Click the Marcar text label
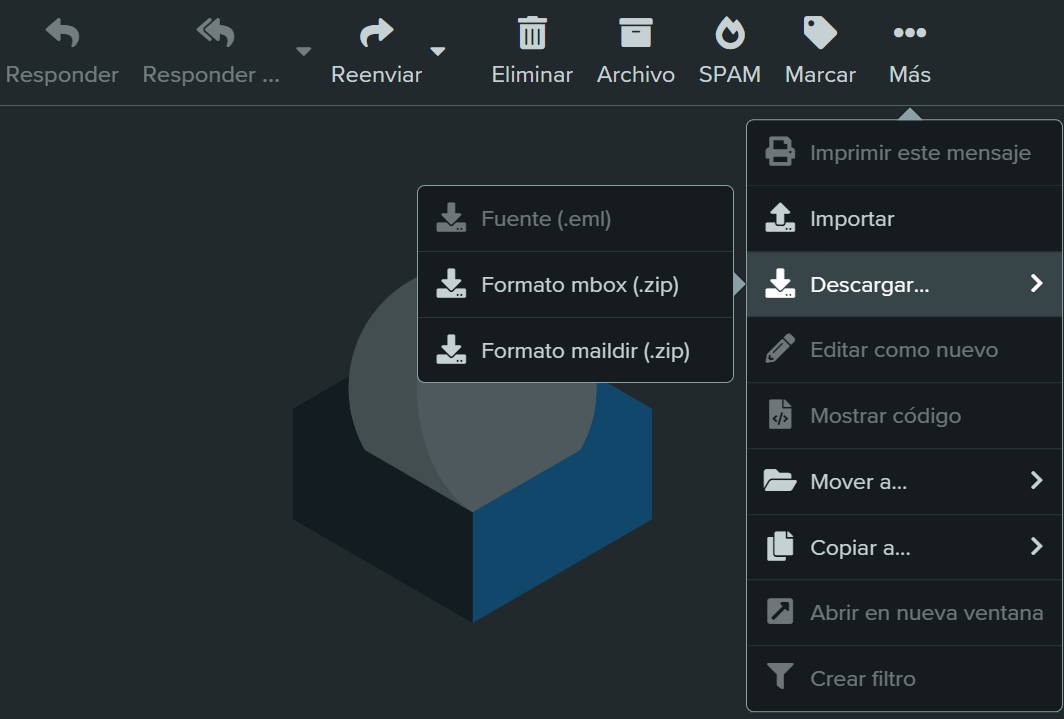The width and height of the screenshot is (1064, 719). [820, 75]
